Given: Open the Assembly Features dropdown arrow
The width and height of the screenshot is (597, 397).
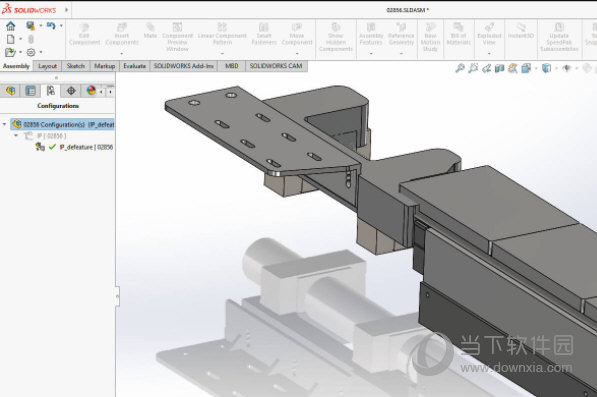Looking at the screenshot, I should click(x=371, y=53).
